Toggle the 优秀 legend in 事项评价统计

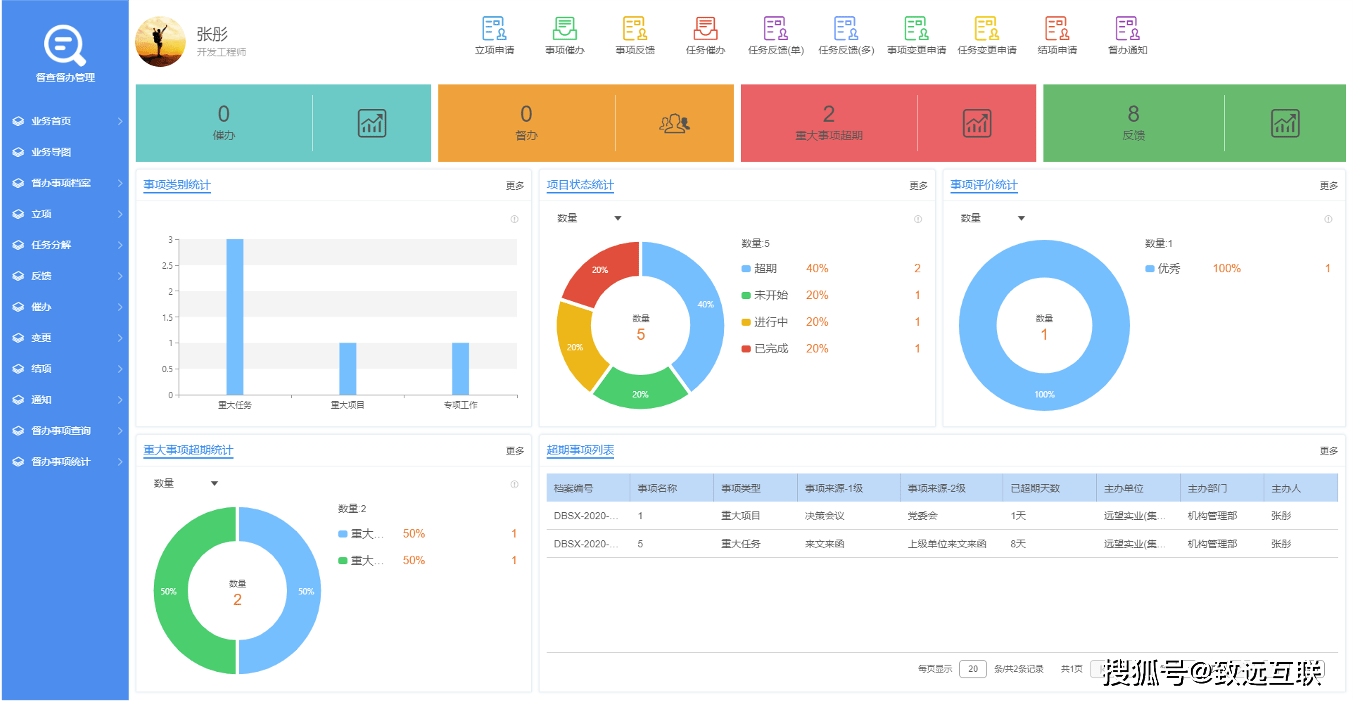[1168, 268]
